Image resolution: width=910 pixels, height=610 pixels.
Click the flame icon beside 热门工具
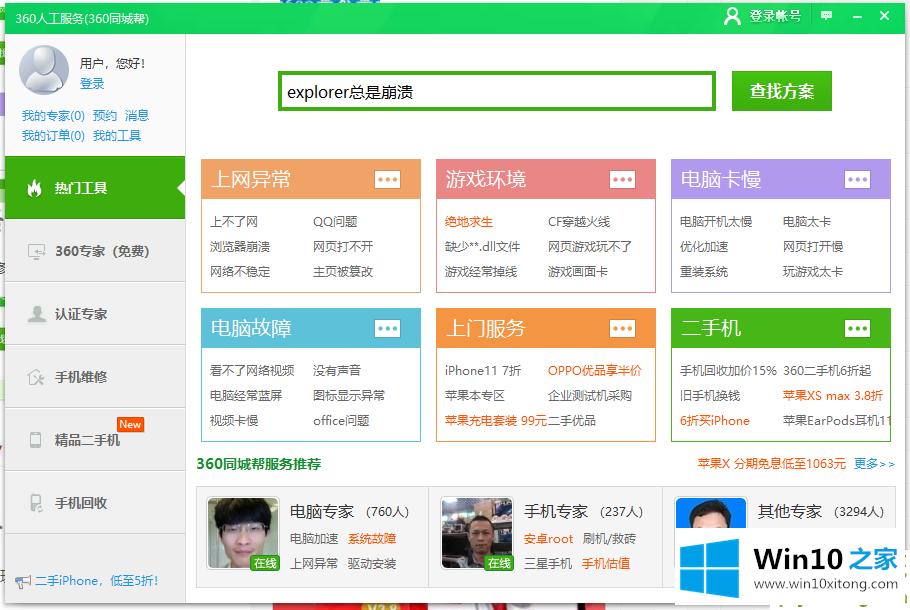(x=35, y=188)
